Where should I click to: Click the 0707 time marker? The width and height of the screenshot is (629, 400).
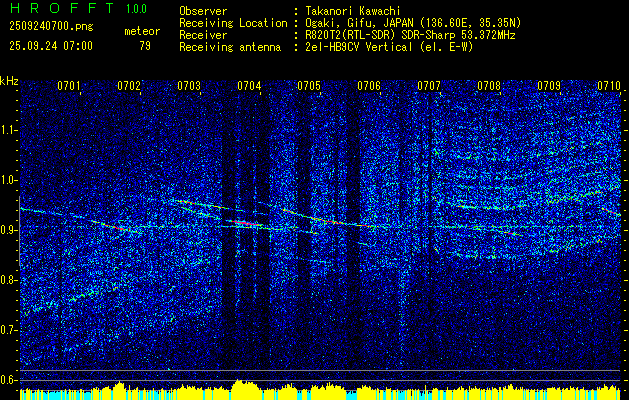point(429,86)
